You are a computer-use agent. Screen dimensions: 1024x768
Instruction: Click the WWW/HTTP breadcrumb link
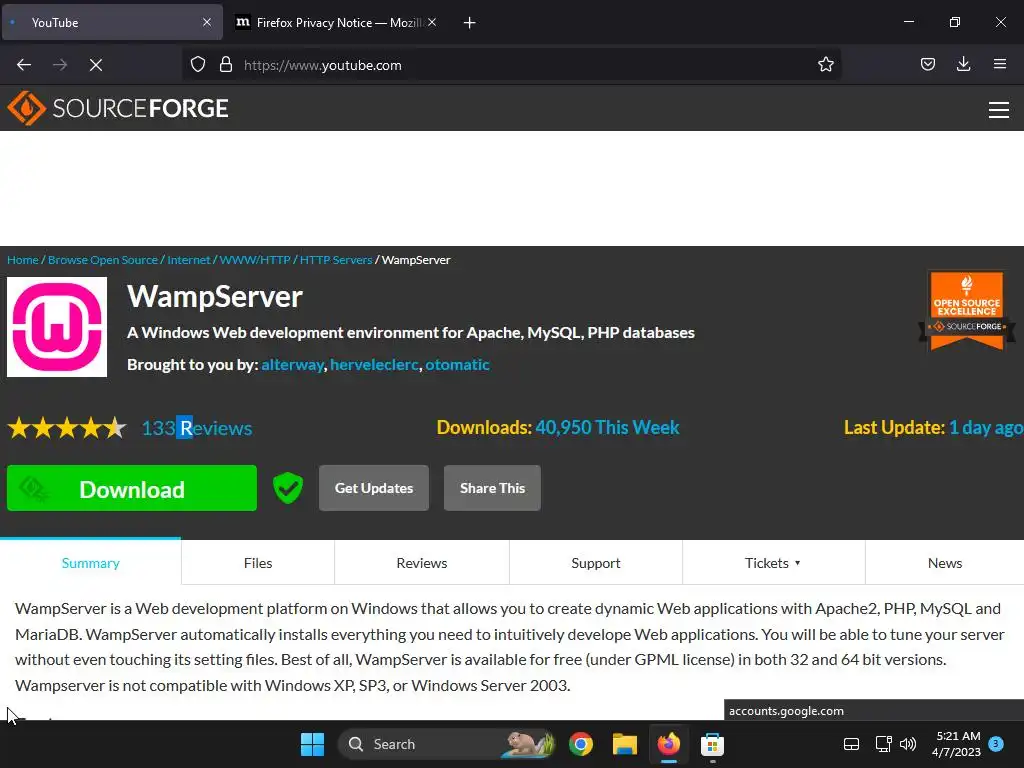[x=255, y=260]
